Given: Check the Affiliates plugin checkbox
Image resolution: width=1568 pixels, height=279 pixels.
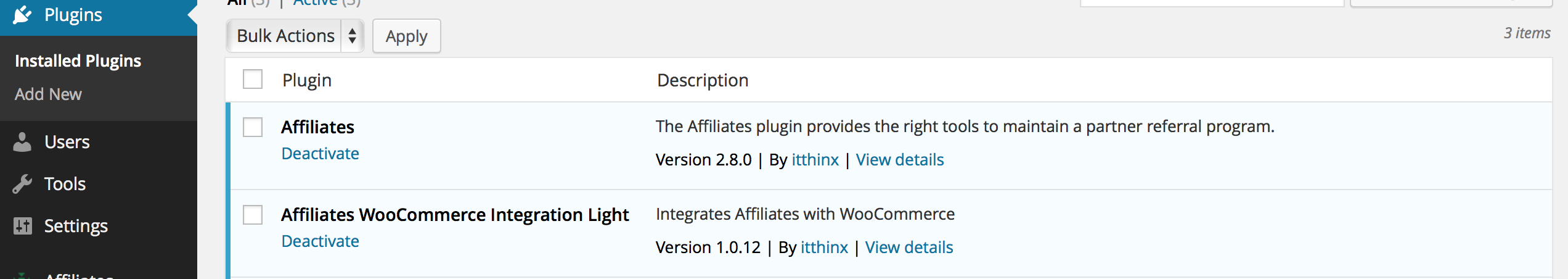Looking at the screenshot, I should point(253,127).
